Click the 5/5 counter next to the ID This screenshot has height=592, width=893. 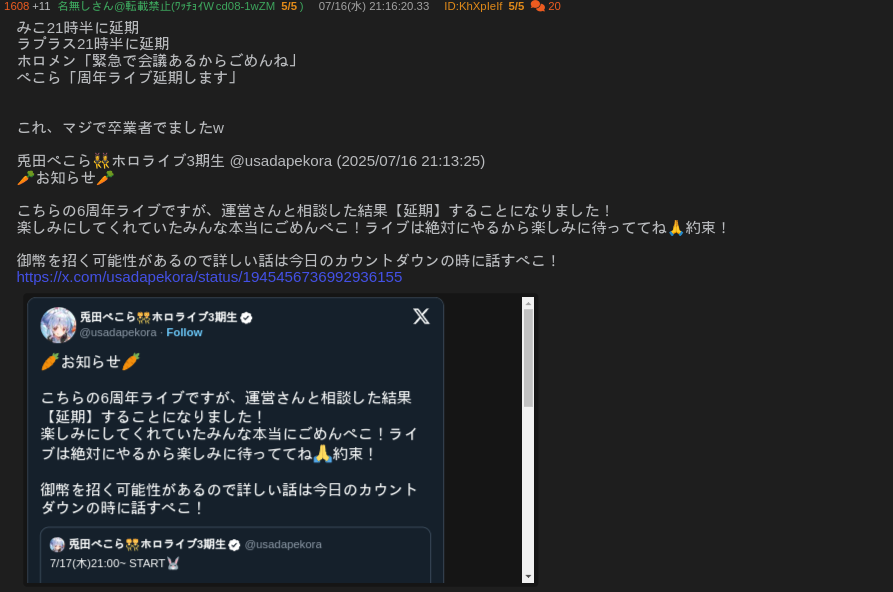click(516, 6)
